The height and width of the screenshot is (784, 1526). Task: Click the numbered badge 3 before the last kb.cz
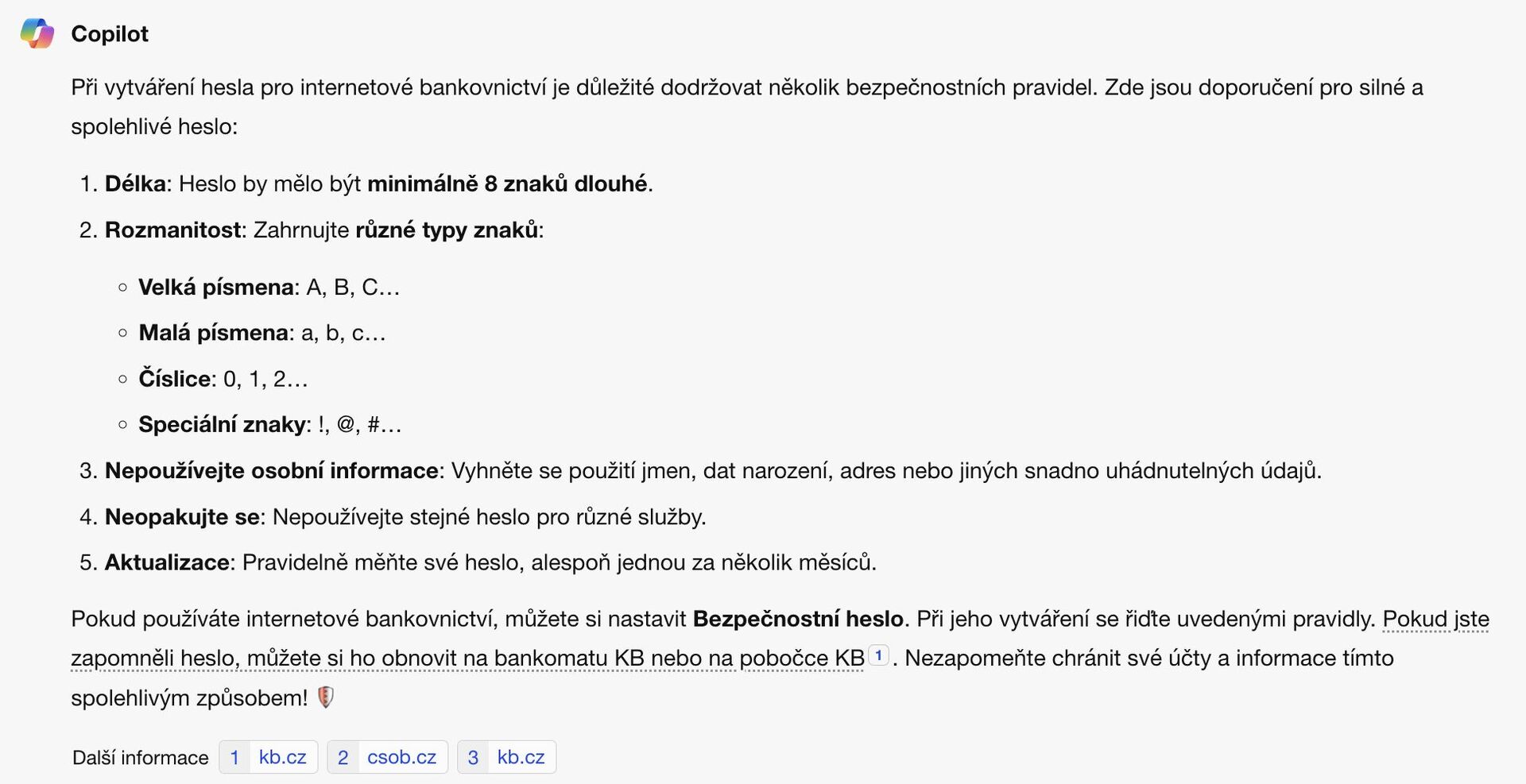click(x=473, y=757)
